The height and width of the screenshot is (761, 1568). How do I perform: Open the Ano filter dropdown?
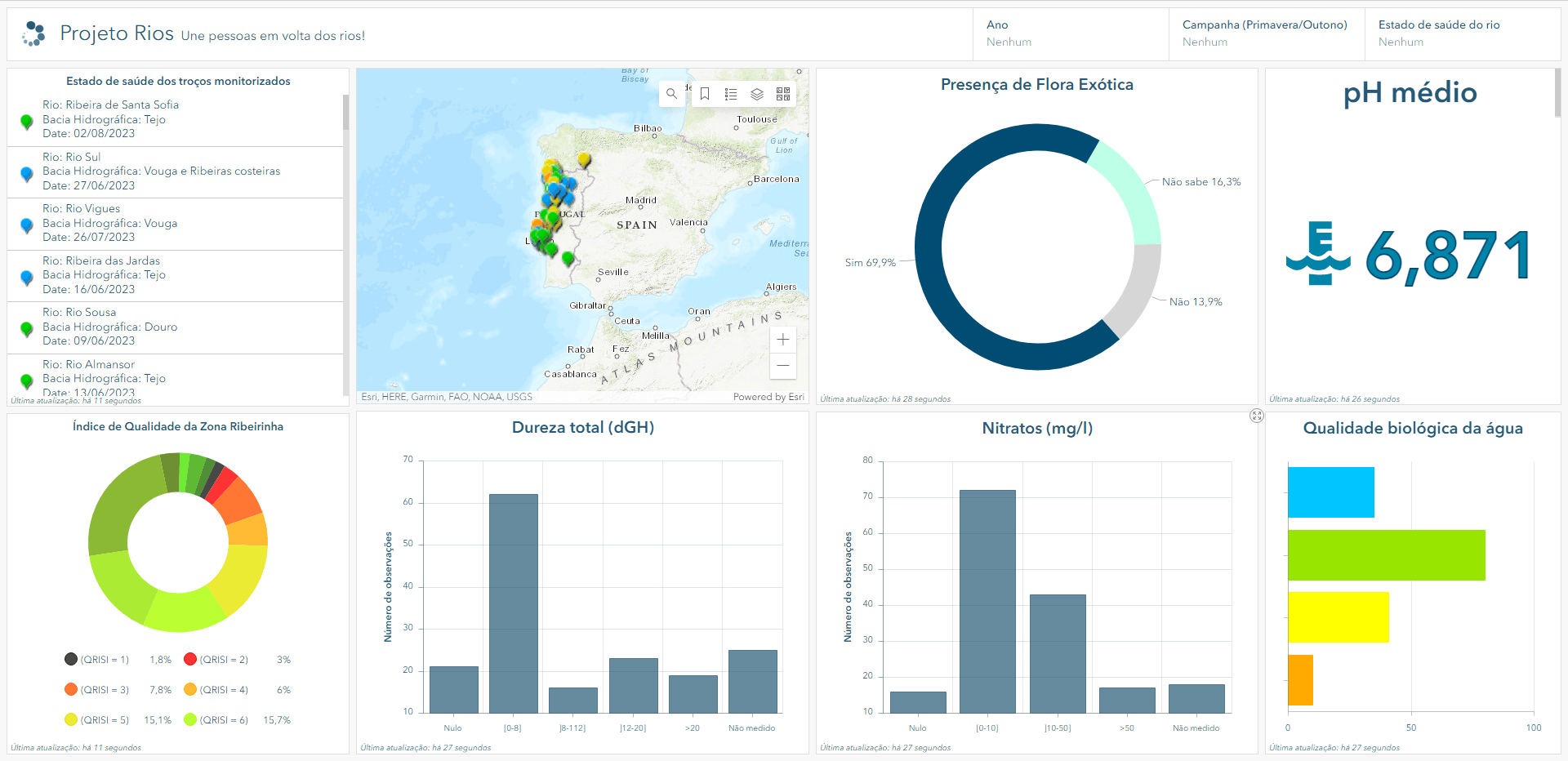[1070, 33]
